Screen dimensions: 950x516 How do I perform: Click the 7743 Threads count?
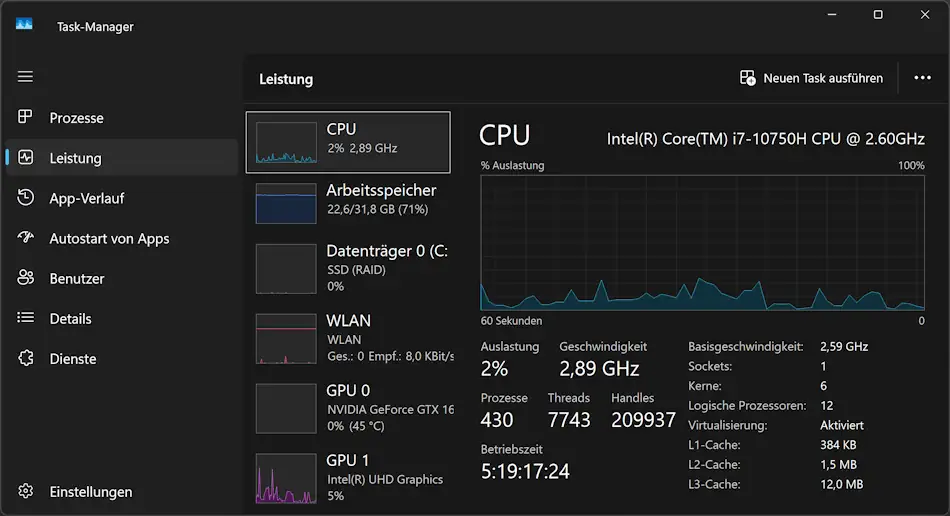569,420
